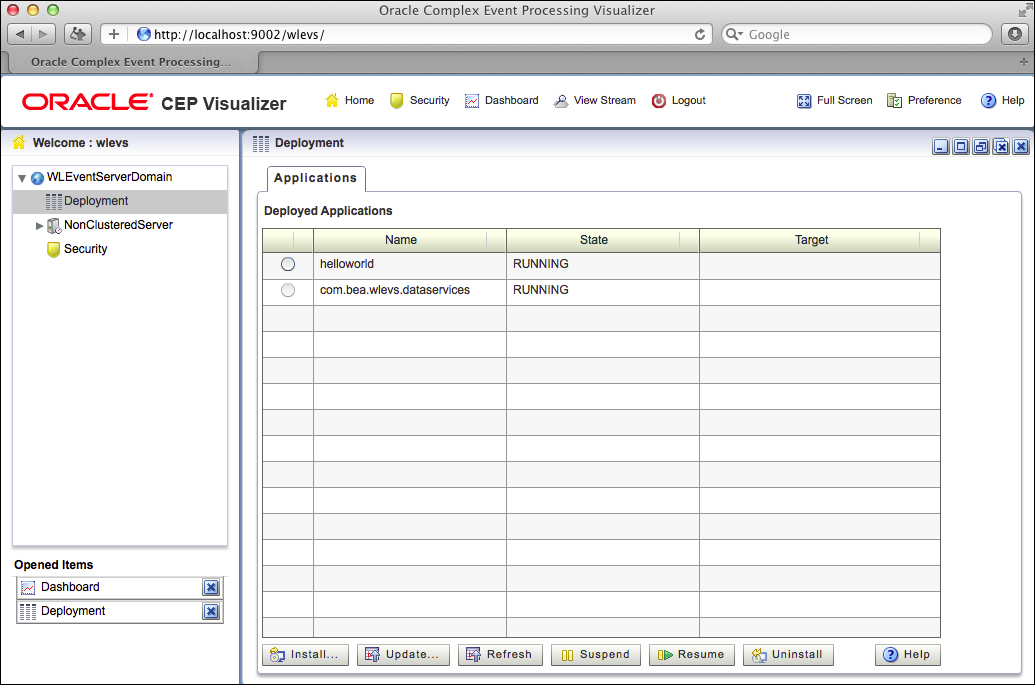Close all panels with the boxed X icon
The height and width of the screenshot is (685, 1035).
point(1001,147)
